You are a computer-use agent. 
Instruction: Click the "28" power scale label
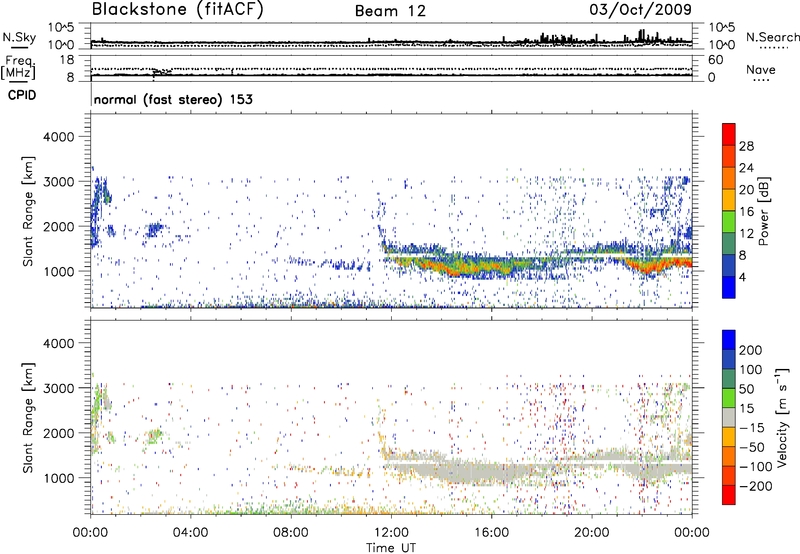tap(746, 146)
